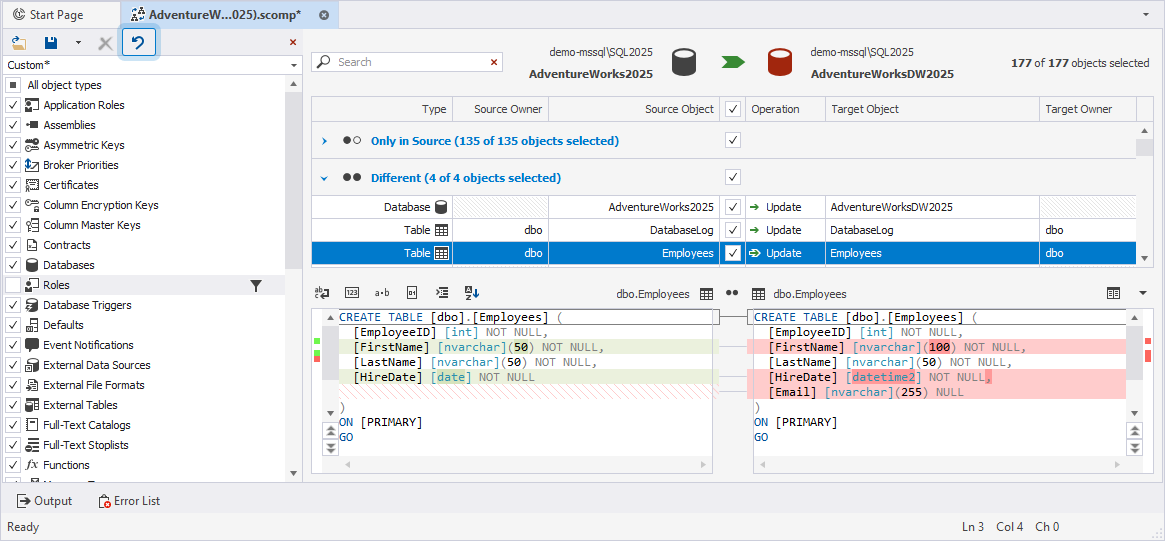Click the save filter floppy disk icon
This screenshot has width=1165, height=541.
pyautogui.click(x=51, y=43)
